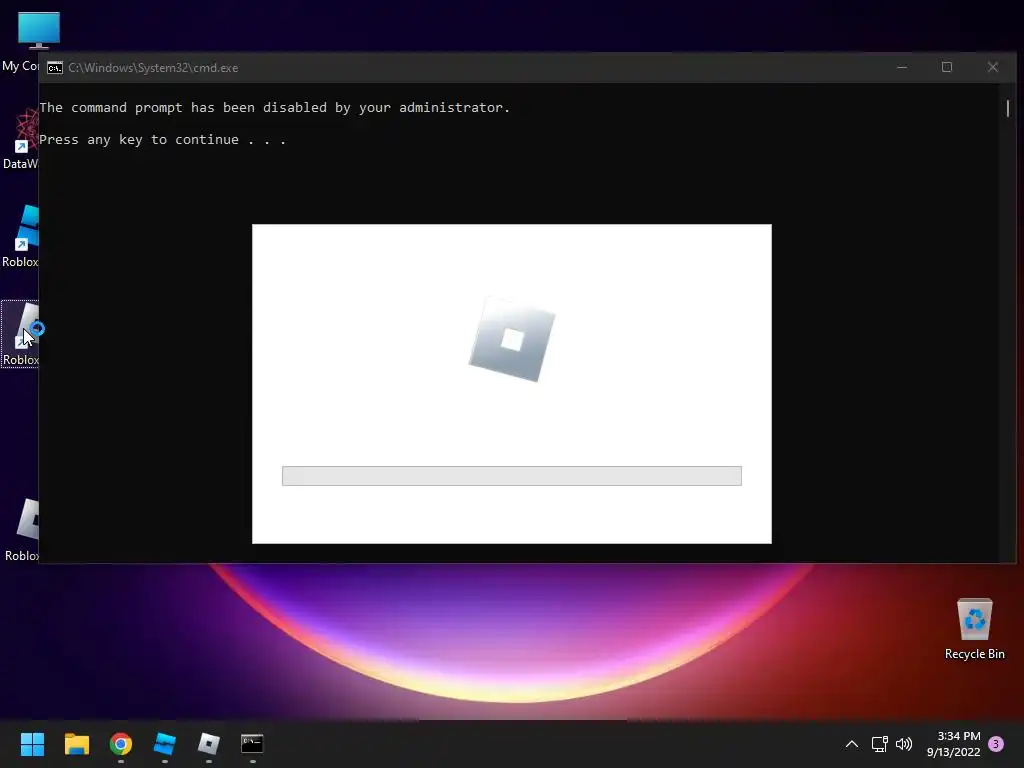Screen dimensions: 1024x768
Task: Click the 'Press any key to continue' text
Action: 163,140
